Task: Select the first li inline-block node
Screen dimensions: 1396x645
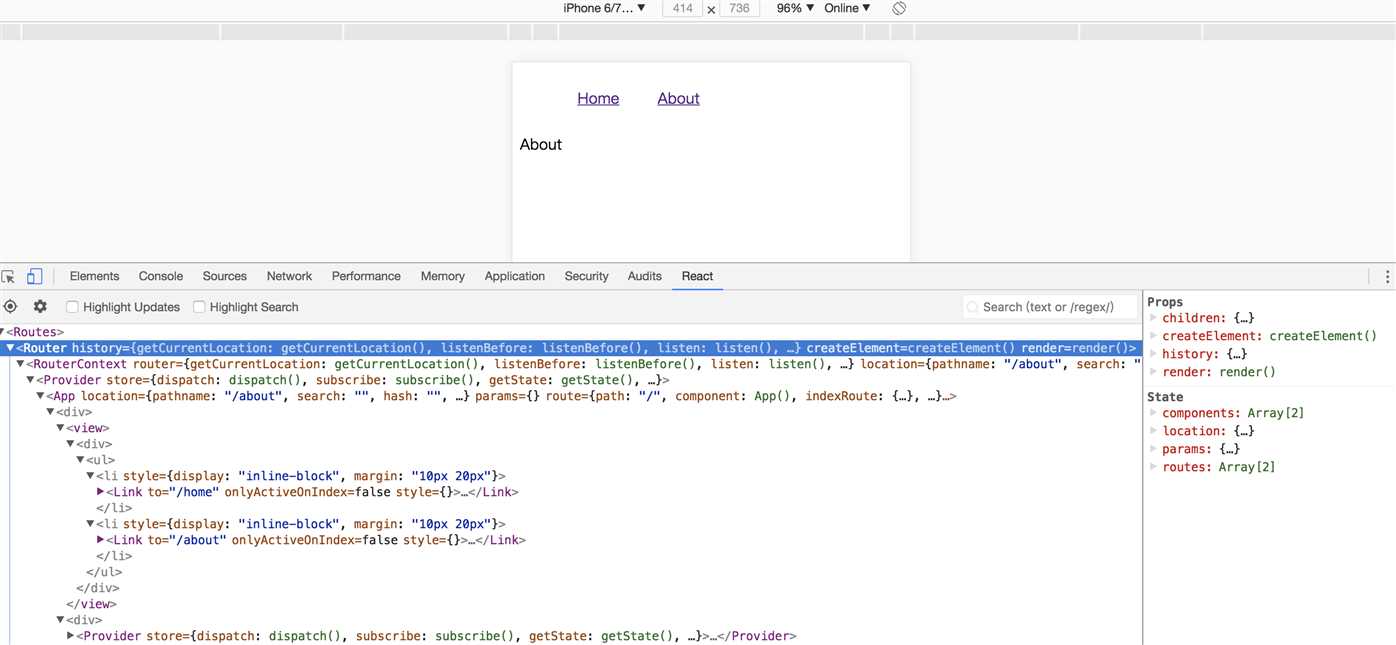Action: pyautogui.click(x=301, y=476)
